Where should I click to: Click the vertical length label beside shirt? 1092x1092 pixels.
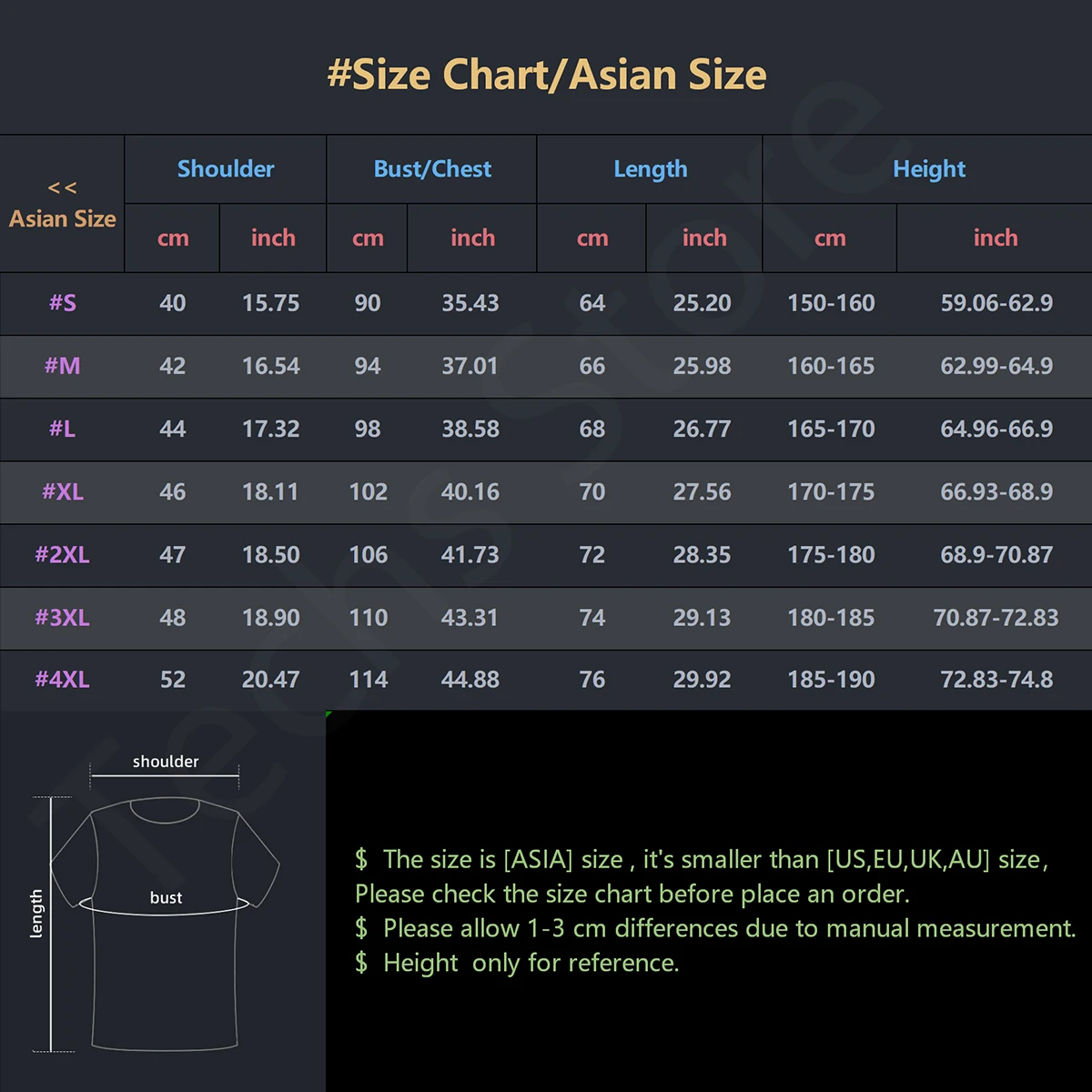point(36,913)
